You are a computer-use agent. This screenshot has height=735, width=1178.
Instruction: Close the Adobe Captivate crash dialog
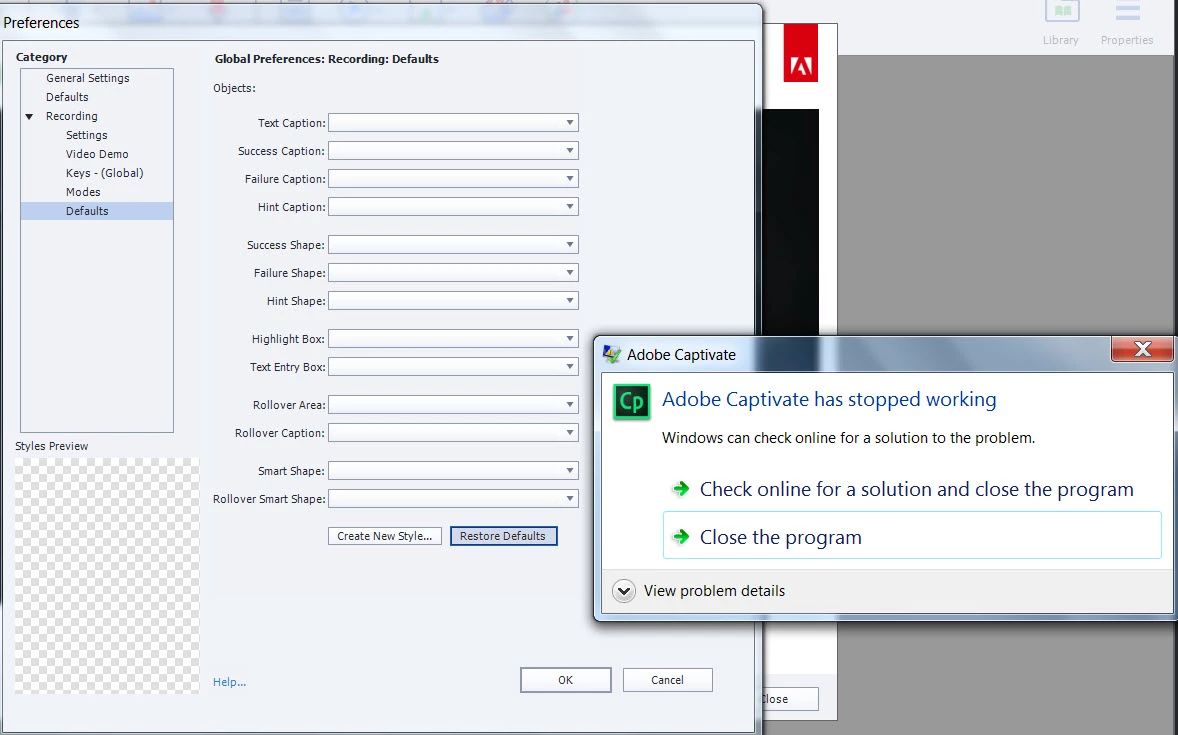pos(1142,349)
